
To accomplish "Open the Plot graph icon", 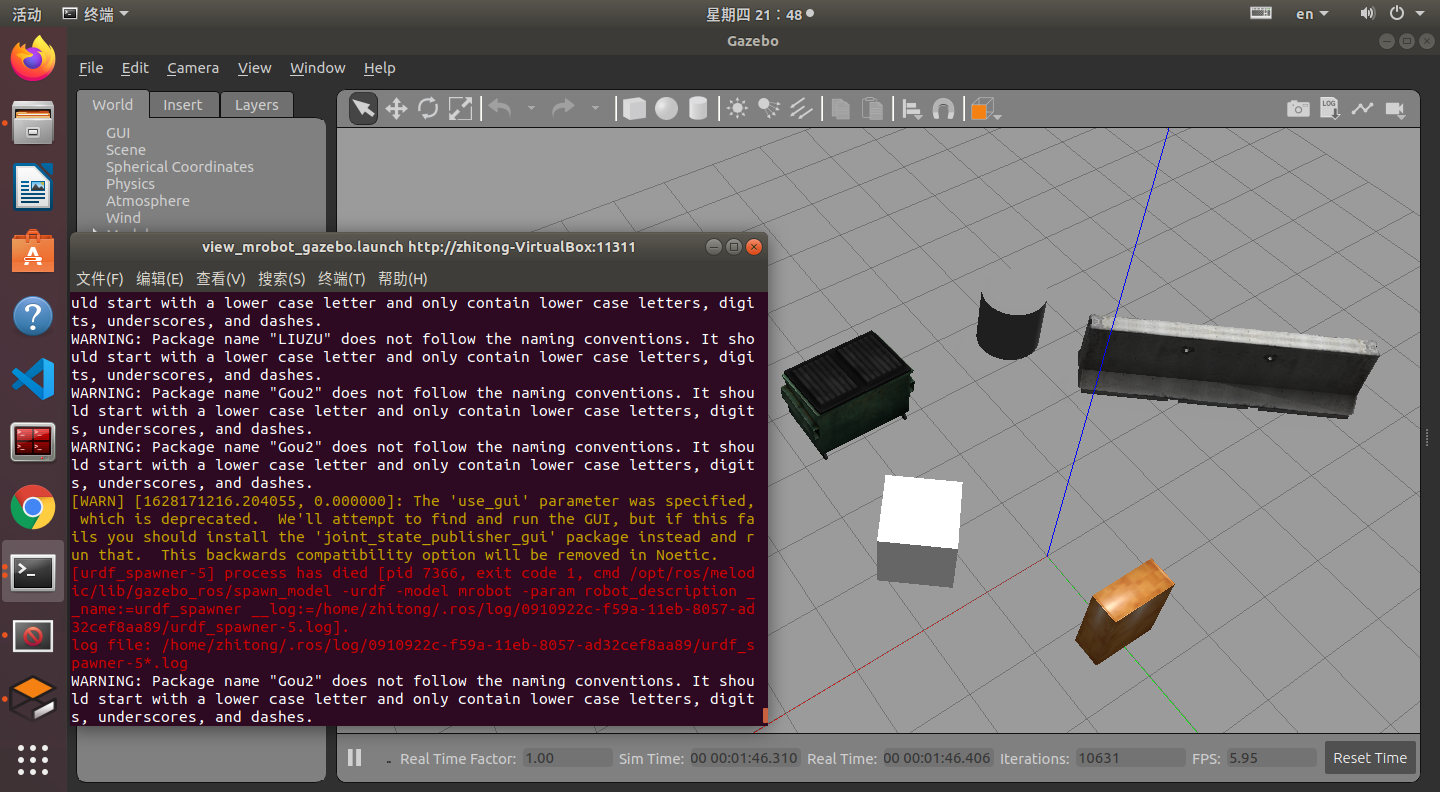I will [x=1362, y=109].
